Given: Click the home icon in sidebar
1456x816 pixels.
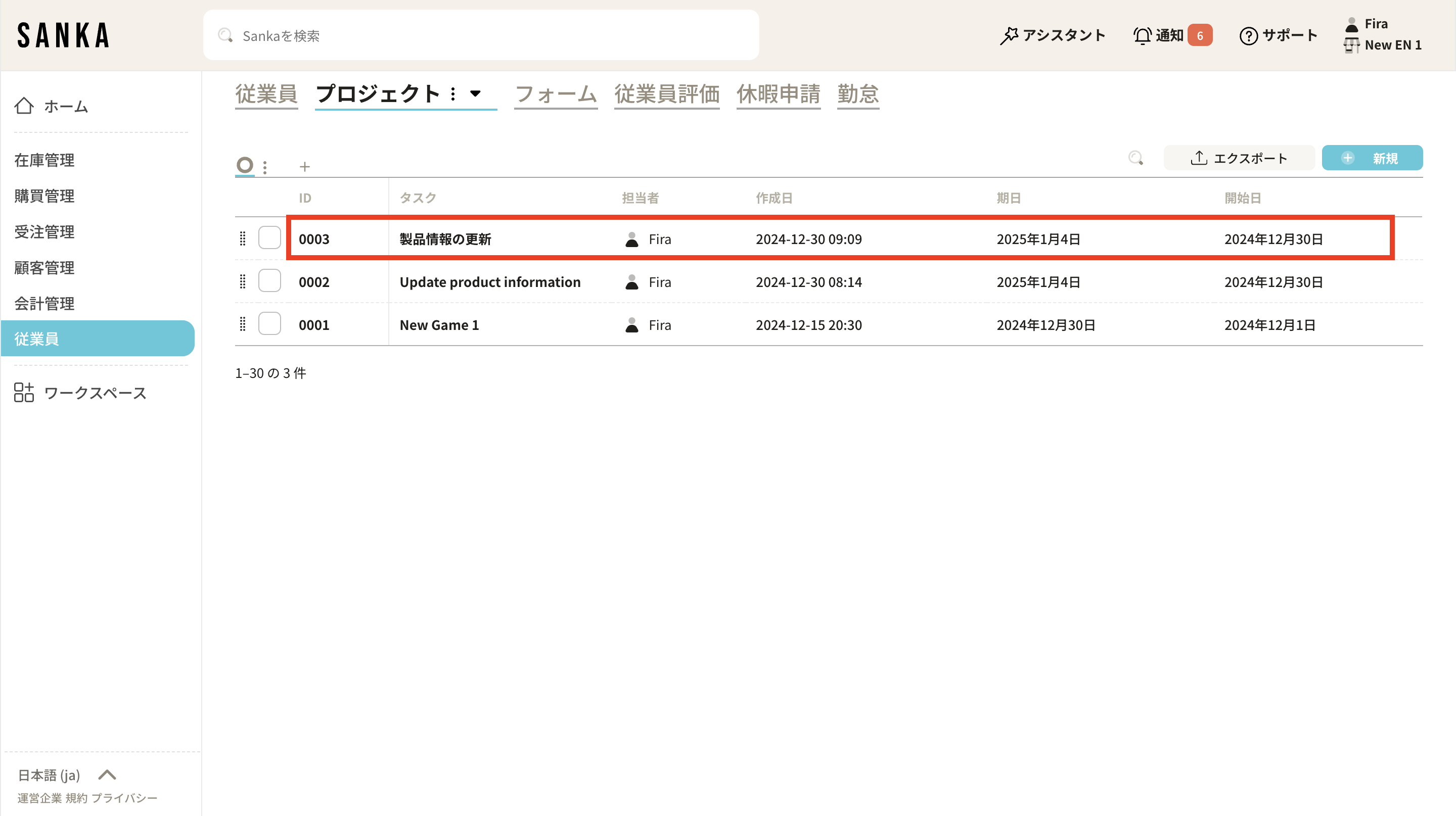Looking at the screenshot, I should 24,106.
